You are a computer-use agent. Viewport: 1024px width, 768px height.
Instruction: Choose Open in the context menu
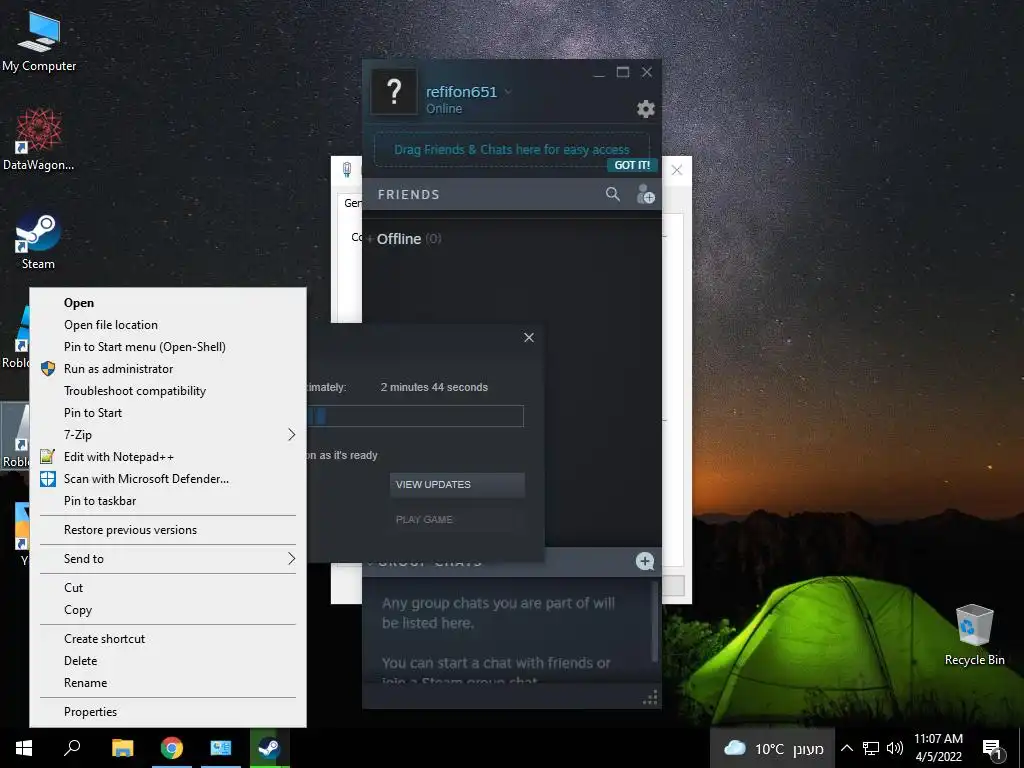point(168,302)
